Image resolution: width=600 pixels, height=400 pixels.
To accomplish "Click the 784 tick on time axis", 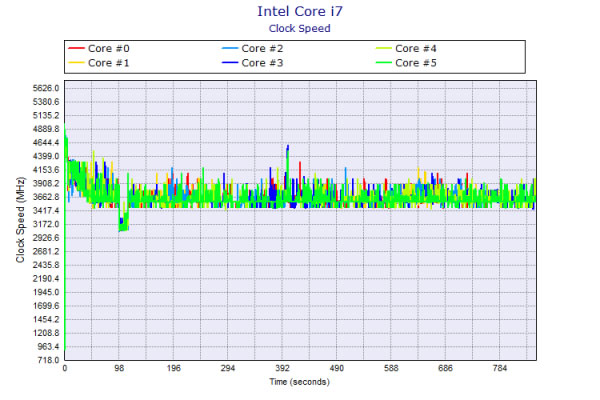I will pos(500,368).
